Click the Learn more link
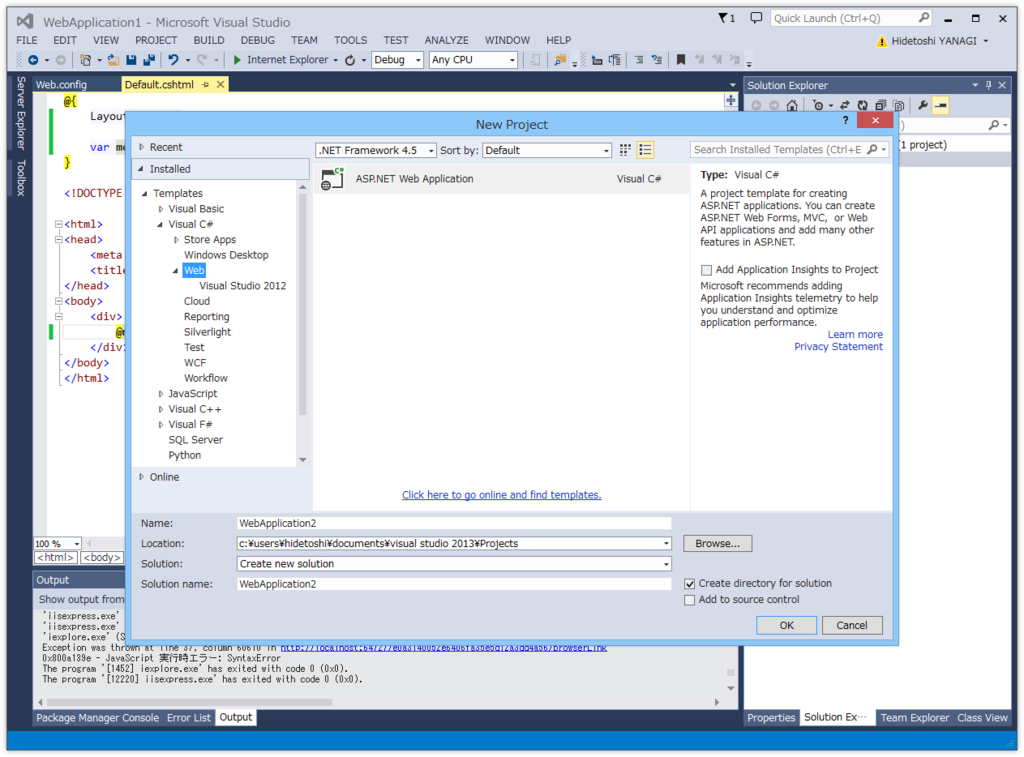This screenshot has height=757, width=1024. (855, 334)
